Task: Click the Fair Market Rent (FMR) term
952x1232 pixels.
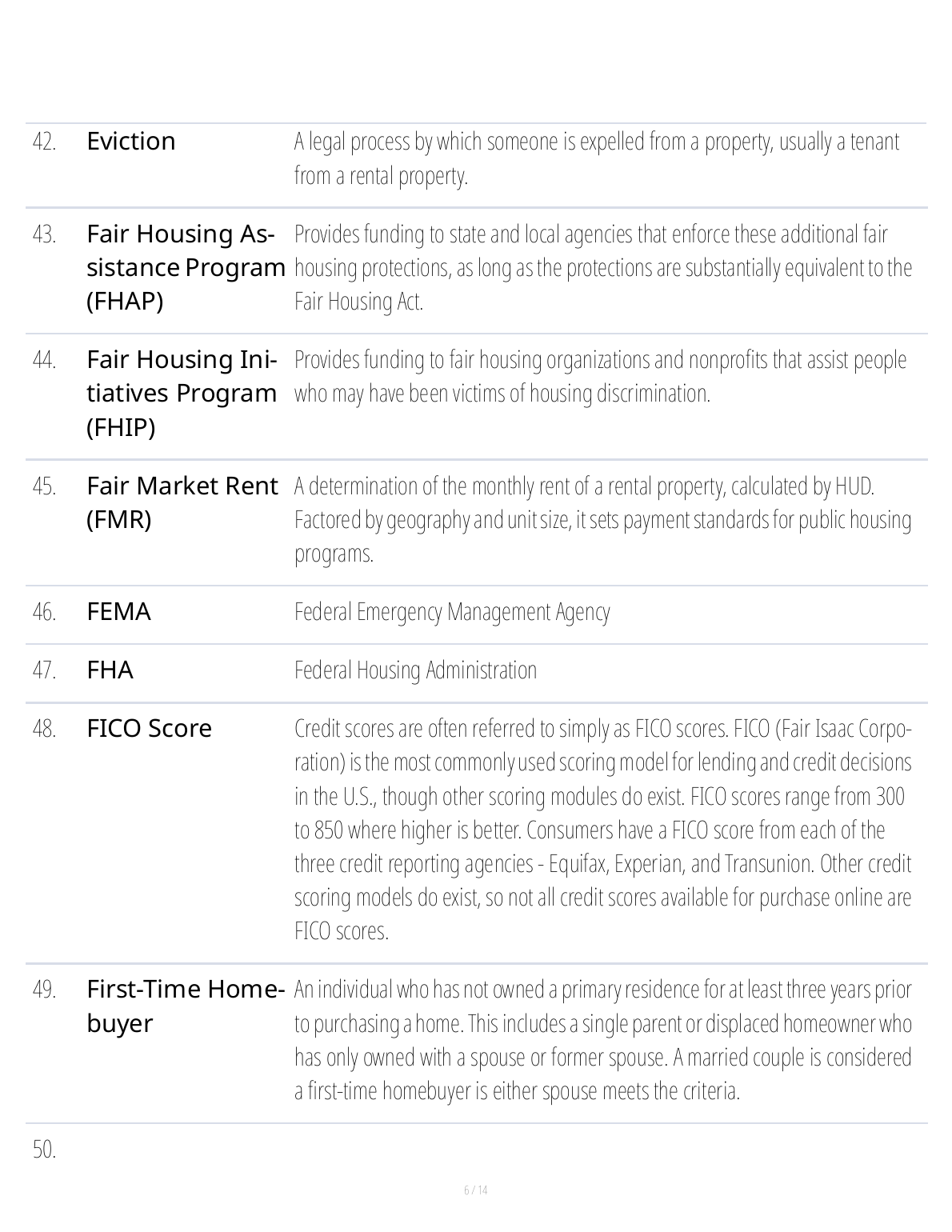Action: 182,502
